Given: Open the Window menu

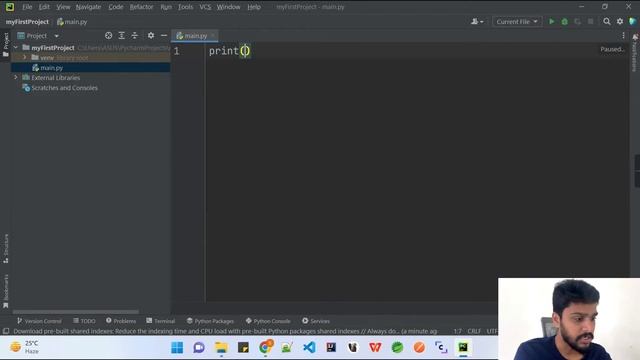Looking at the screenshot, I should 228,7.
